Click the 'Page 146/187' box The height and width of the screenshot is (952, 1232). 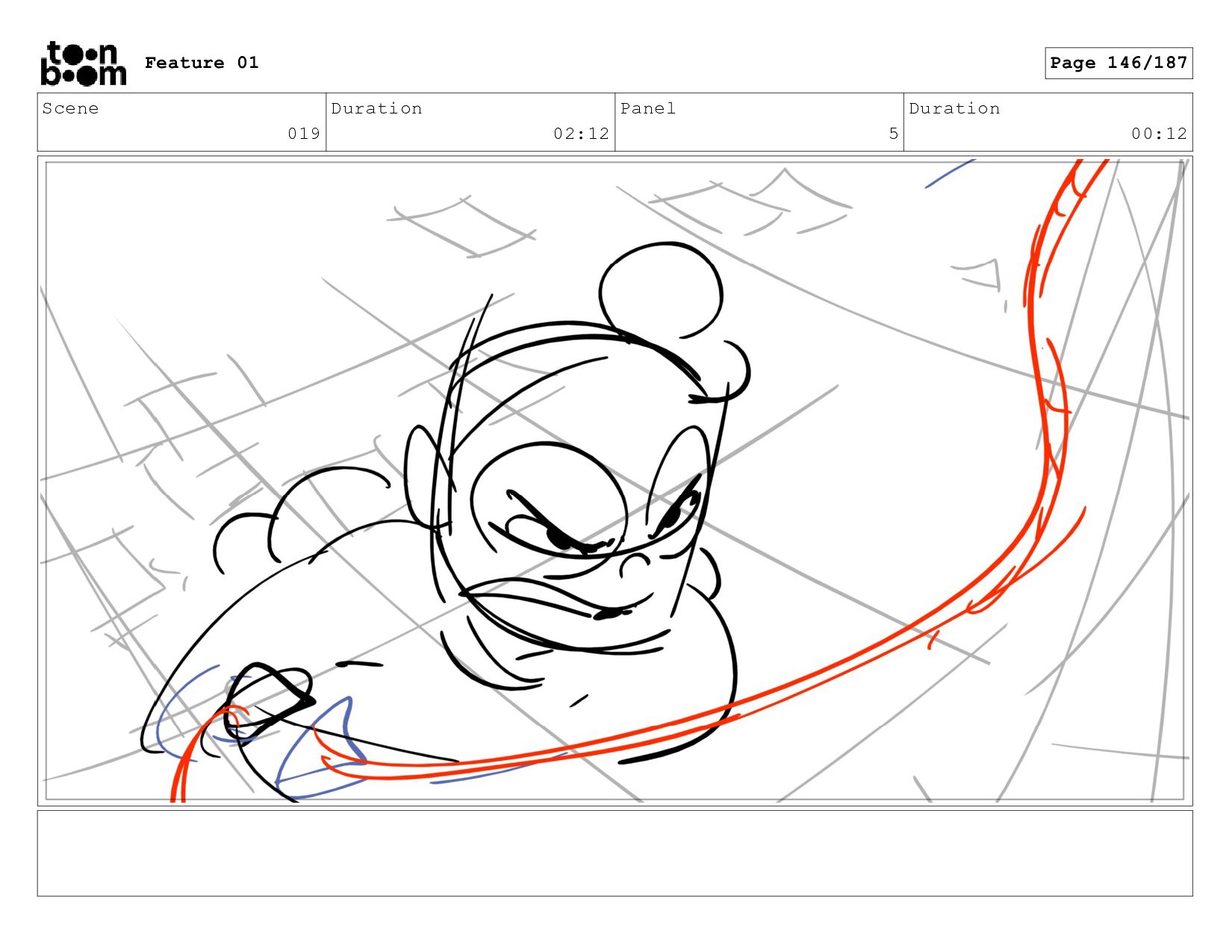pyautogui.click(x=1119, y=63)
